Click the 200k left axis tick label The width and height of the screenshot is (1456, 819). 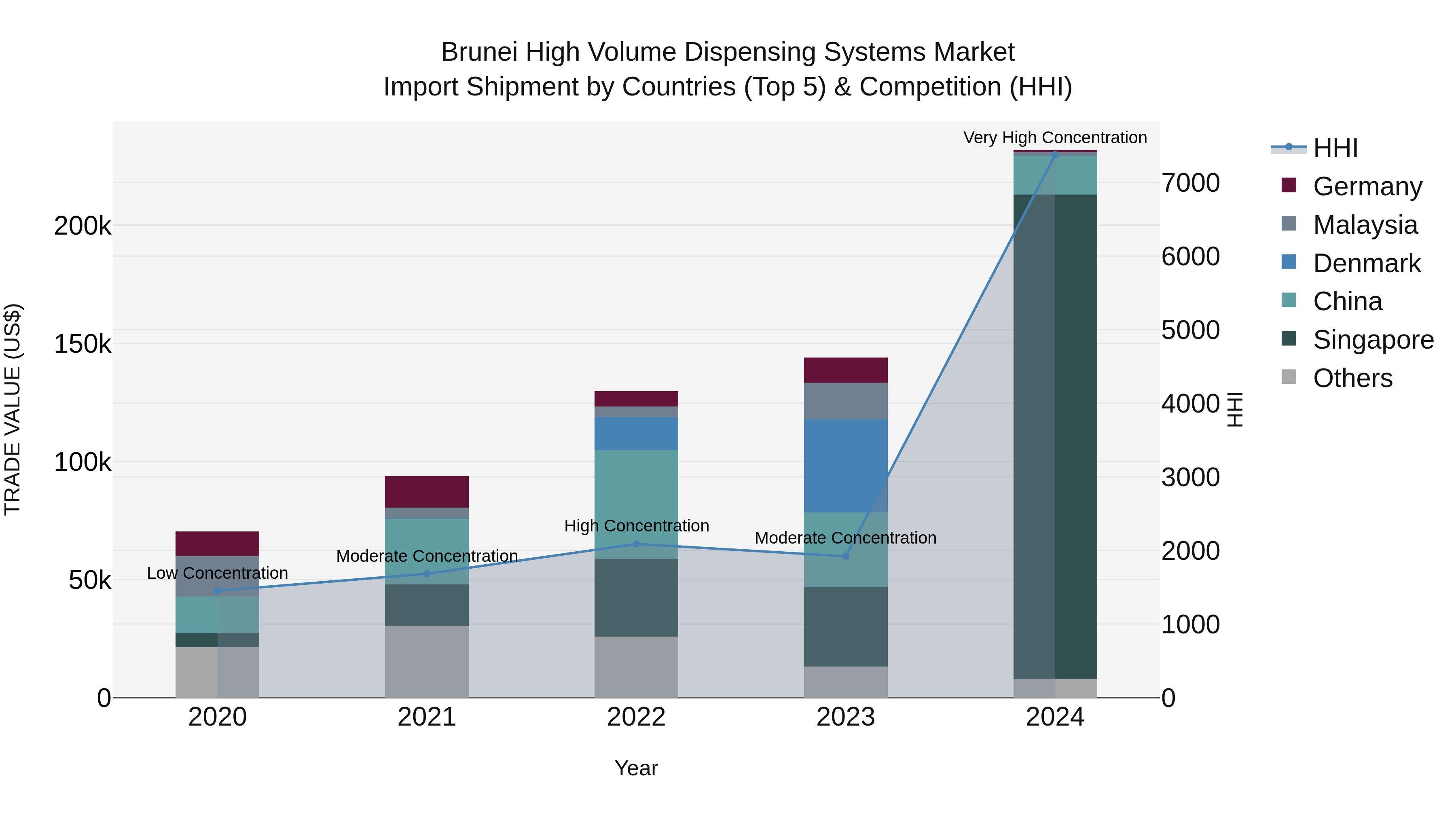[x=83, y=226]
